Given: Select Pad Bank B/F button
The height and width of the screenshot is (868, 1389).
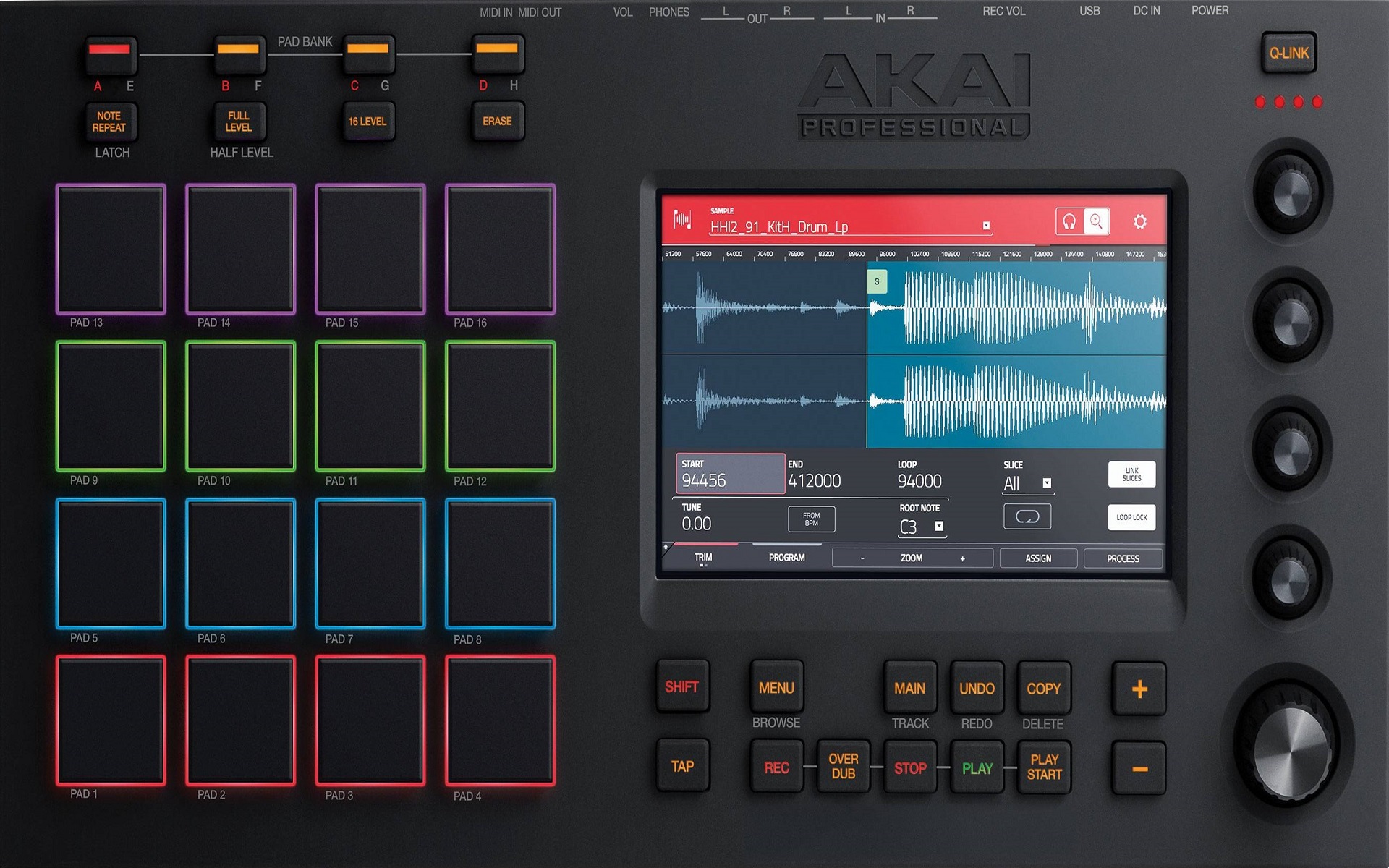Looking at the screenshot, I should click(x=239, y=54).
